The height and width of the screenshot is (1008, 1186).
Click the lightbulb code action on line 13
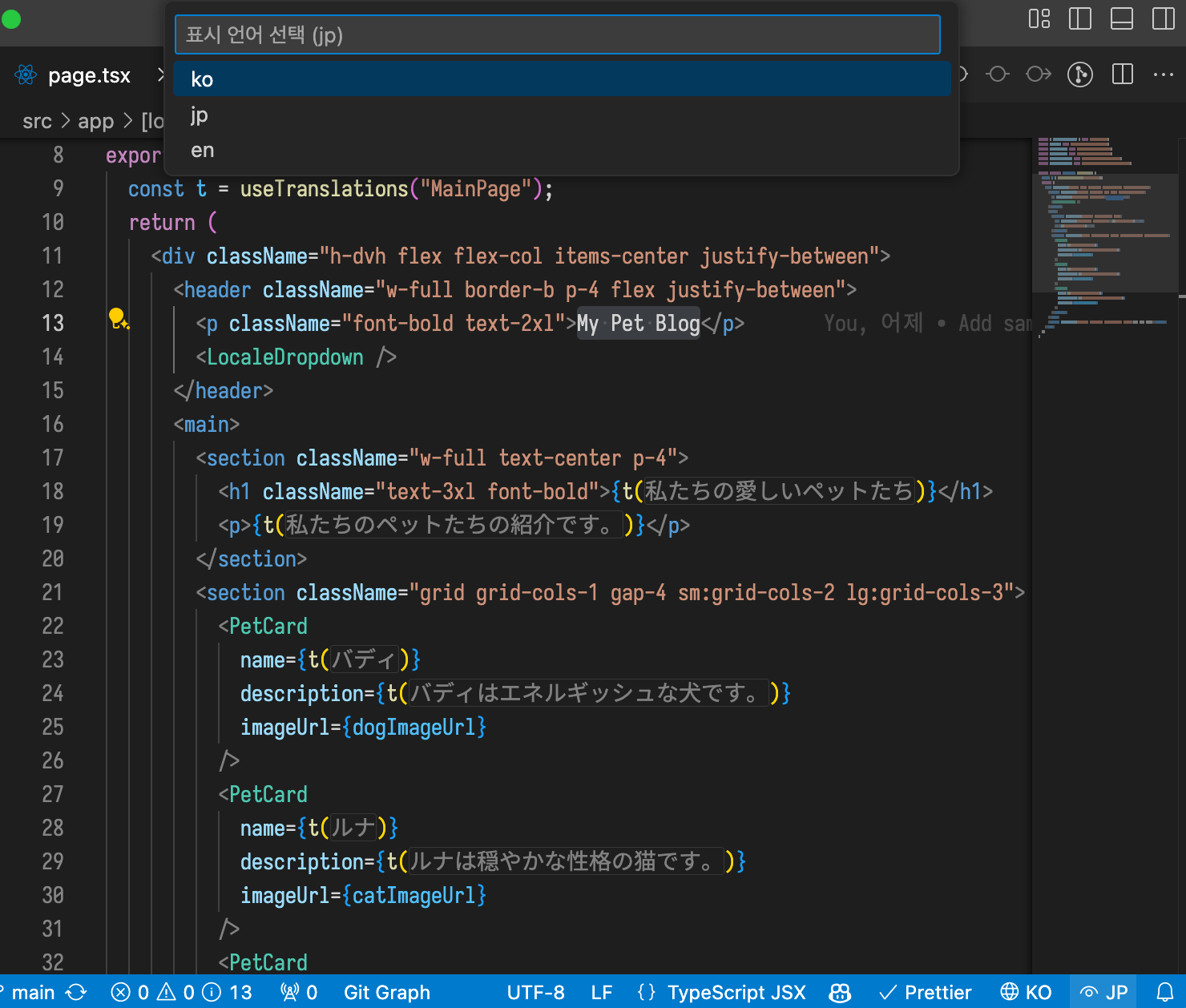[119, 319]
